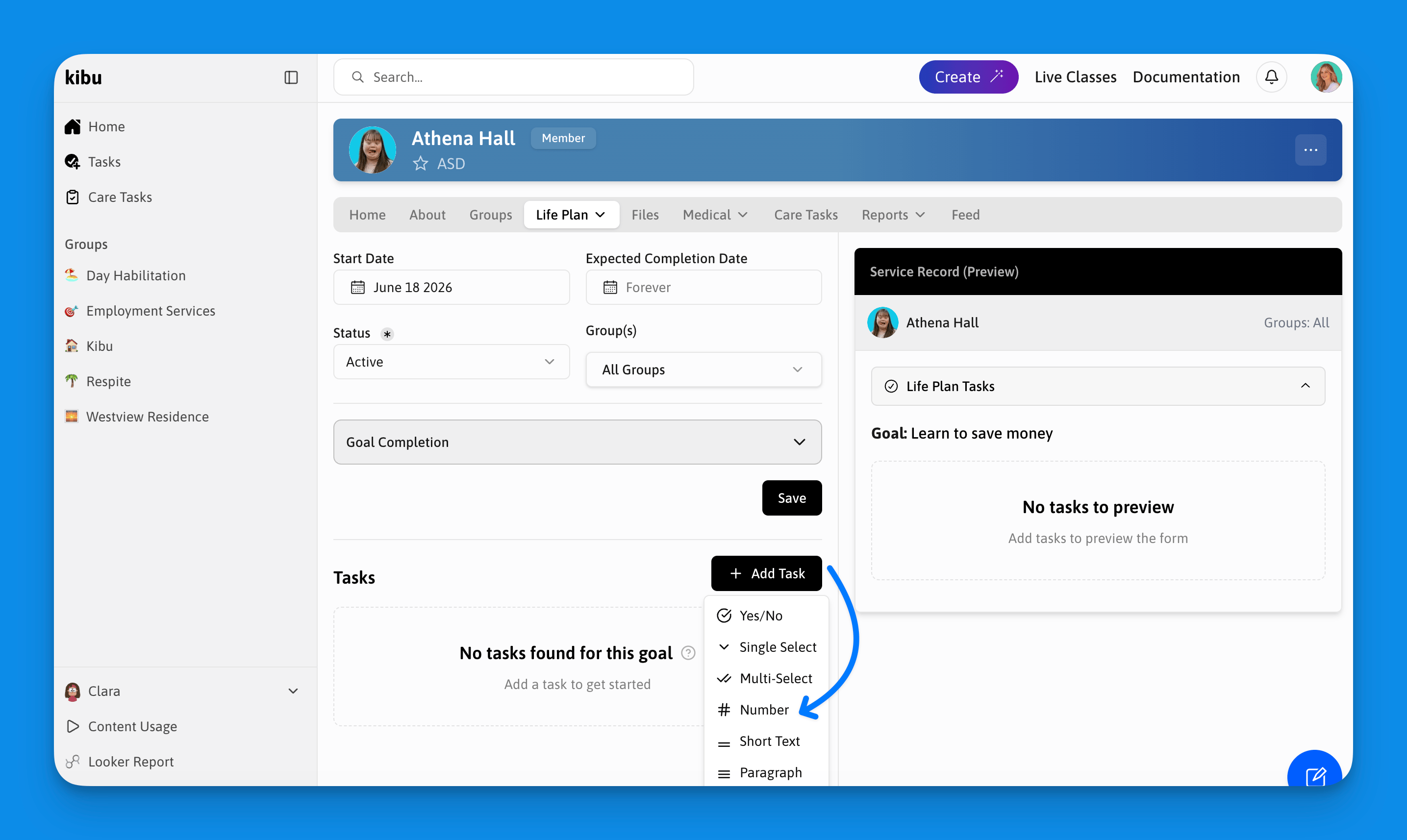Image resolution: width=1407 pixels, height=840 pixels.
Task: Select Yes/No task type
Action: coord(766,616)
